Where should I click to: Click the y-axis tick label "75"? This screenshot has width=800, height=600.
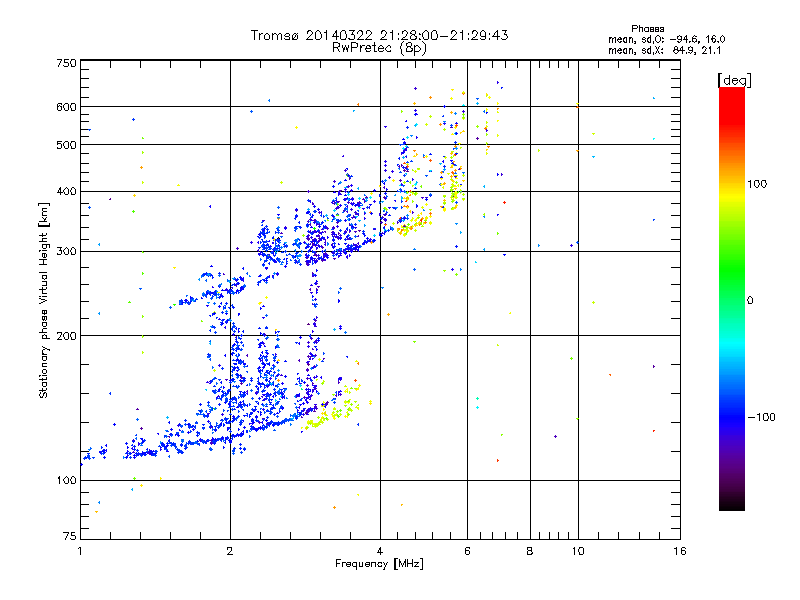click(x=70, y=536)
